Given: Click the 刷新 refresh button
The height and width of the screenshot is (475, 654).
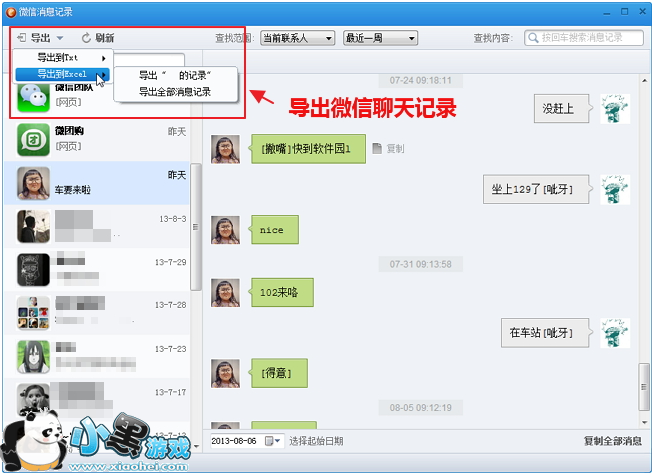Looking at the screenshot, I should click(98, 38).
